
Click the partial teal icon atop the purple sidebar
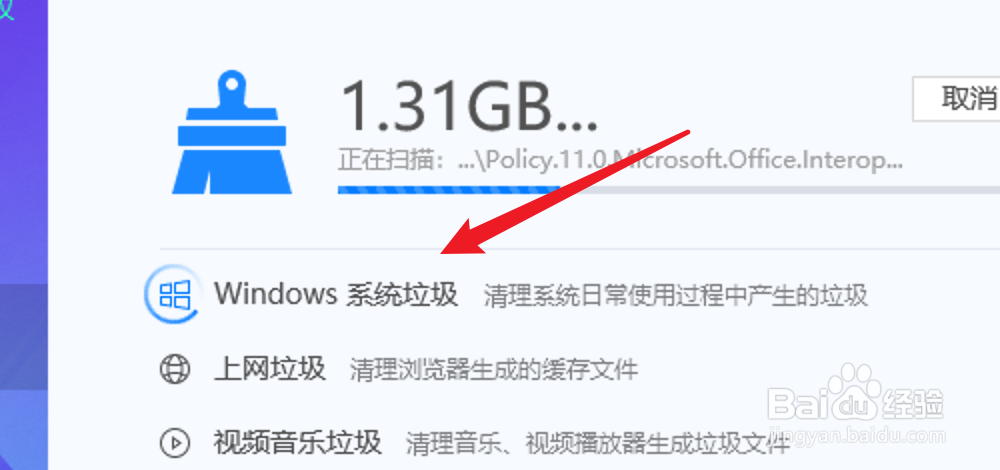pos(6,8)
